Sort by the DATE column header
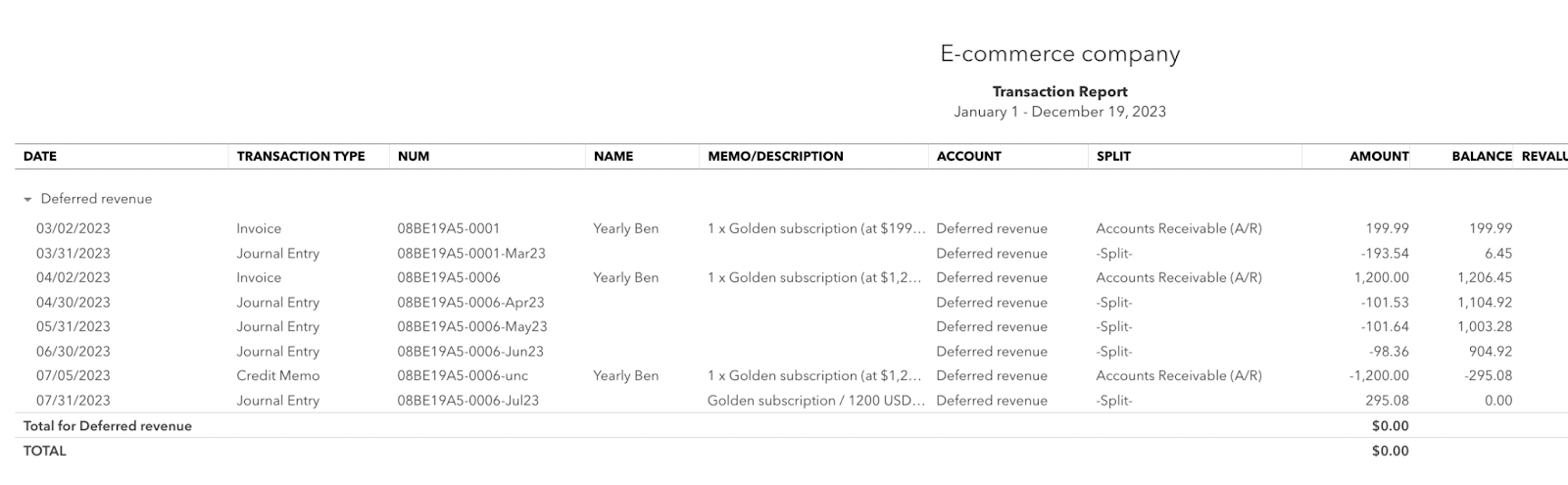This screenshot has height=485, width=1568. click(40, 156)
